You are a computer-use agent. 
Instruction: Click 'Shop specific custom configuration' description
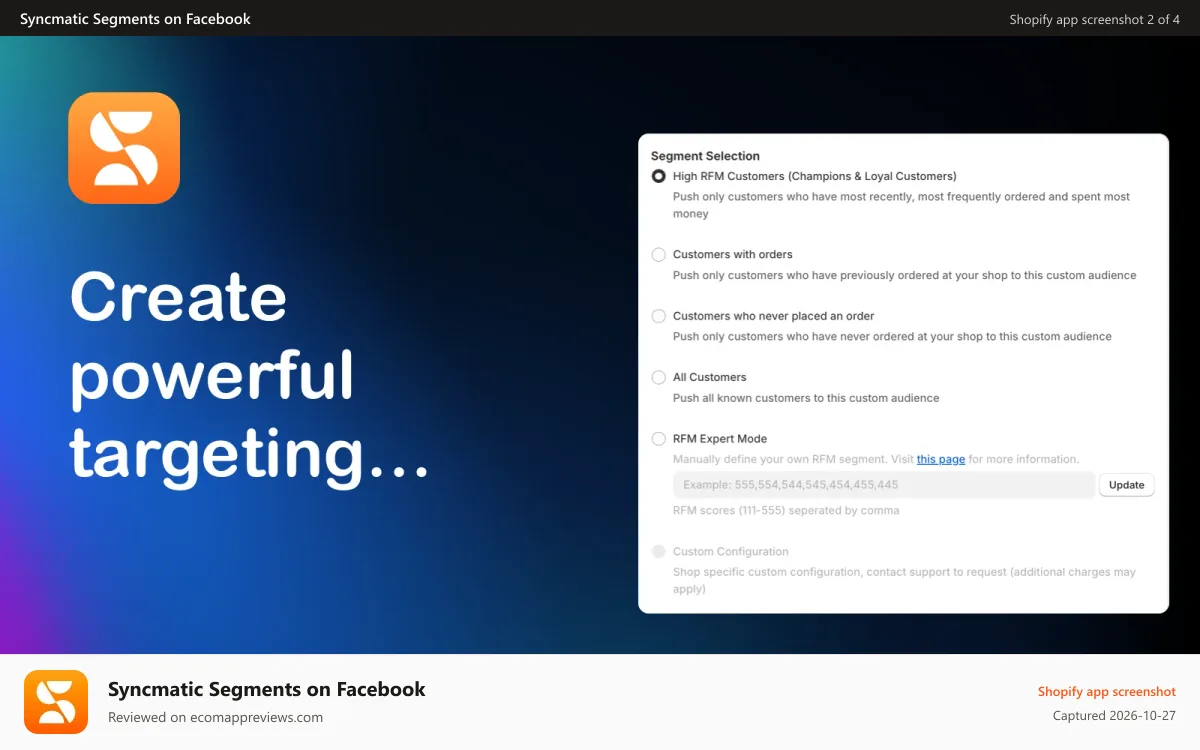pos(904,581)
